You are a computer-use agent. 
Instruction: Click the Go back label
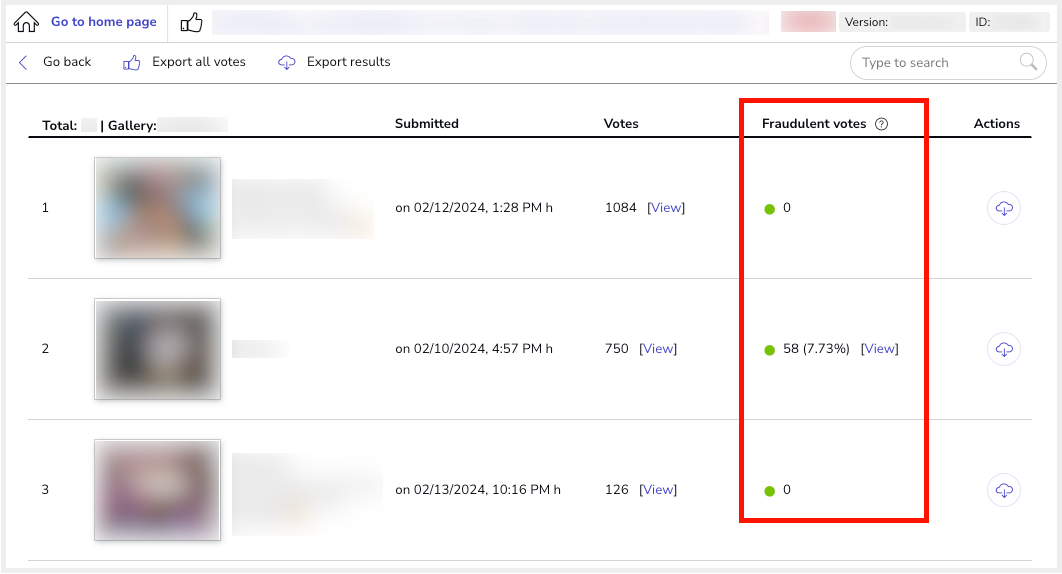(67, 62)
